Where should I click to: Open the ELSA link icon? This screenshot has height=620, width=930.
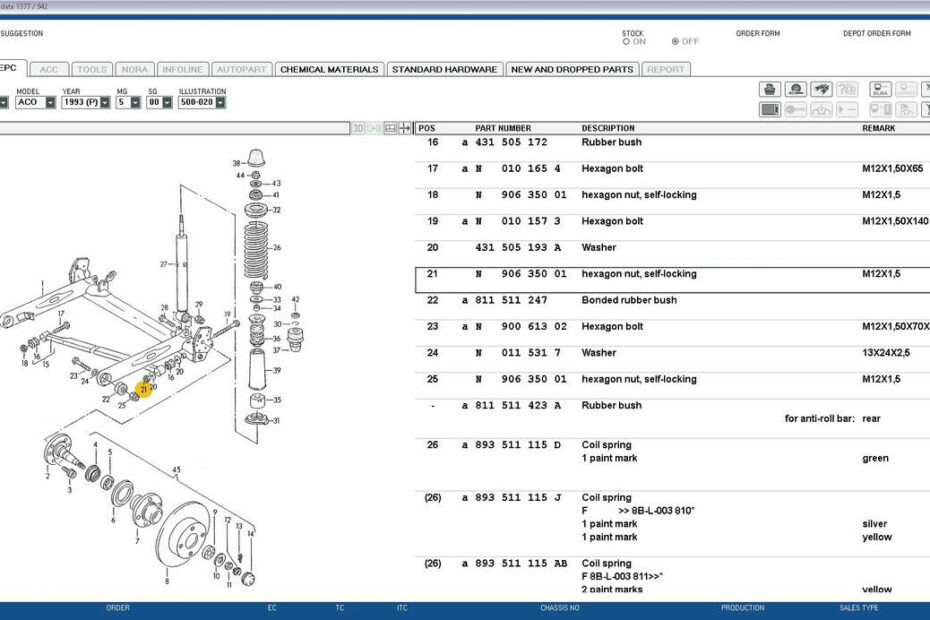(x=880, y=90)
